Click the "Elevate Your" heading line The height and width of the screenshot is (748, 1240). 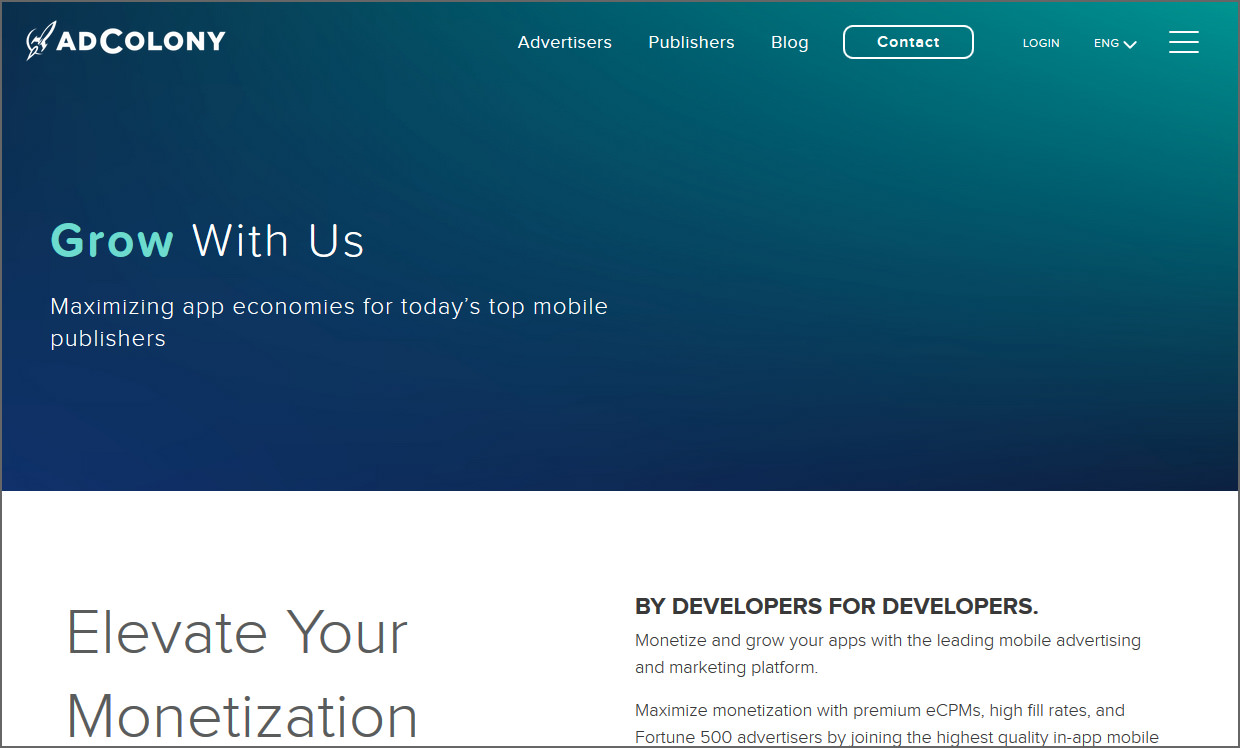(237, 632)
